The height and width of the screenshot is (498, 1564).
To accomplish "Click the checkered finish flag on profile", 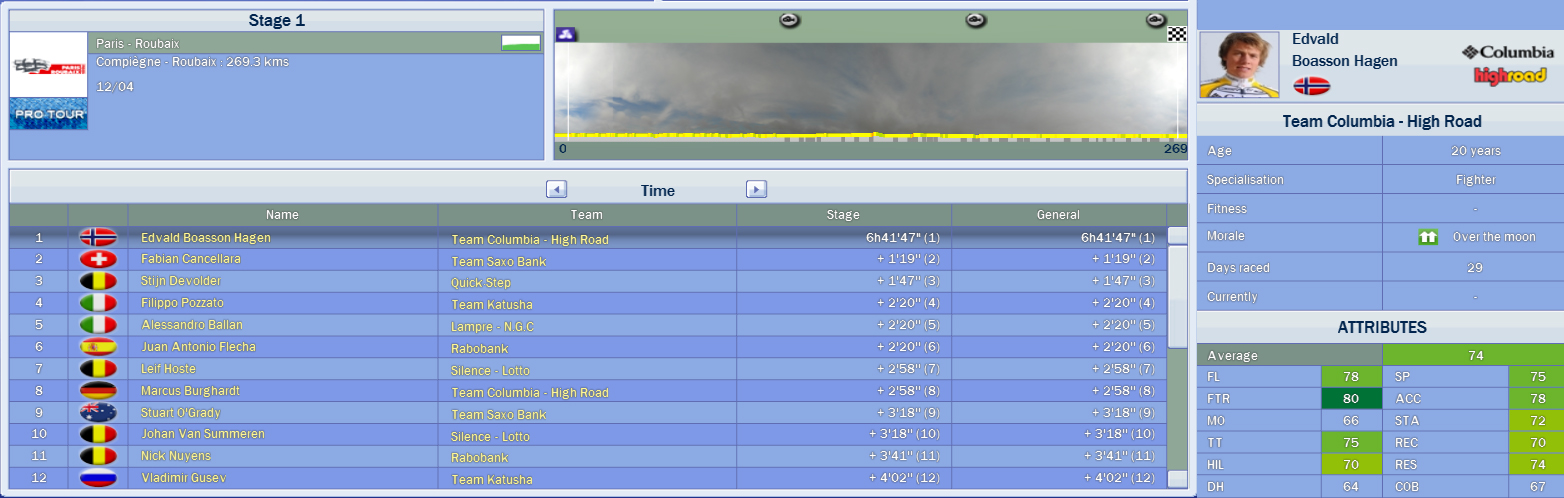I will pyautogui.click(x=1176, y=34).
